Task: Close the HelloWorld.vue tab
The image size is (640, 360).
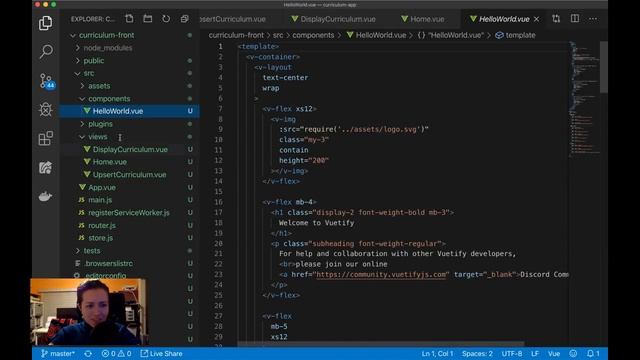Action: point(536,19)
